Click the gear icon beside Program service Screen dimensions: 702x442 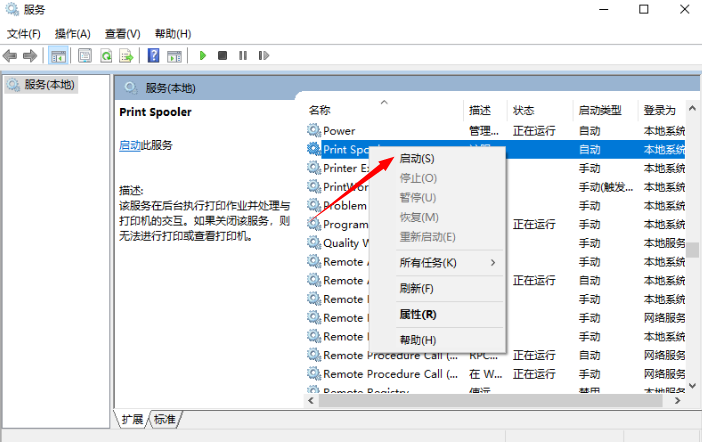click(314, 224)
